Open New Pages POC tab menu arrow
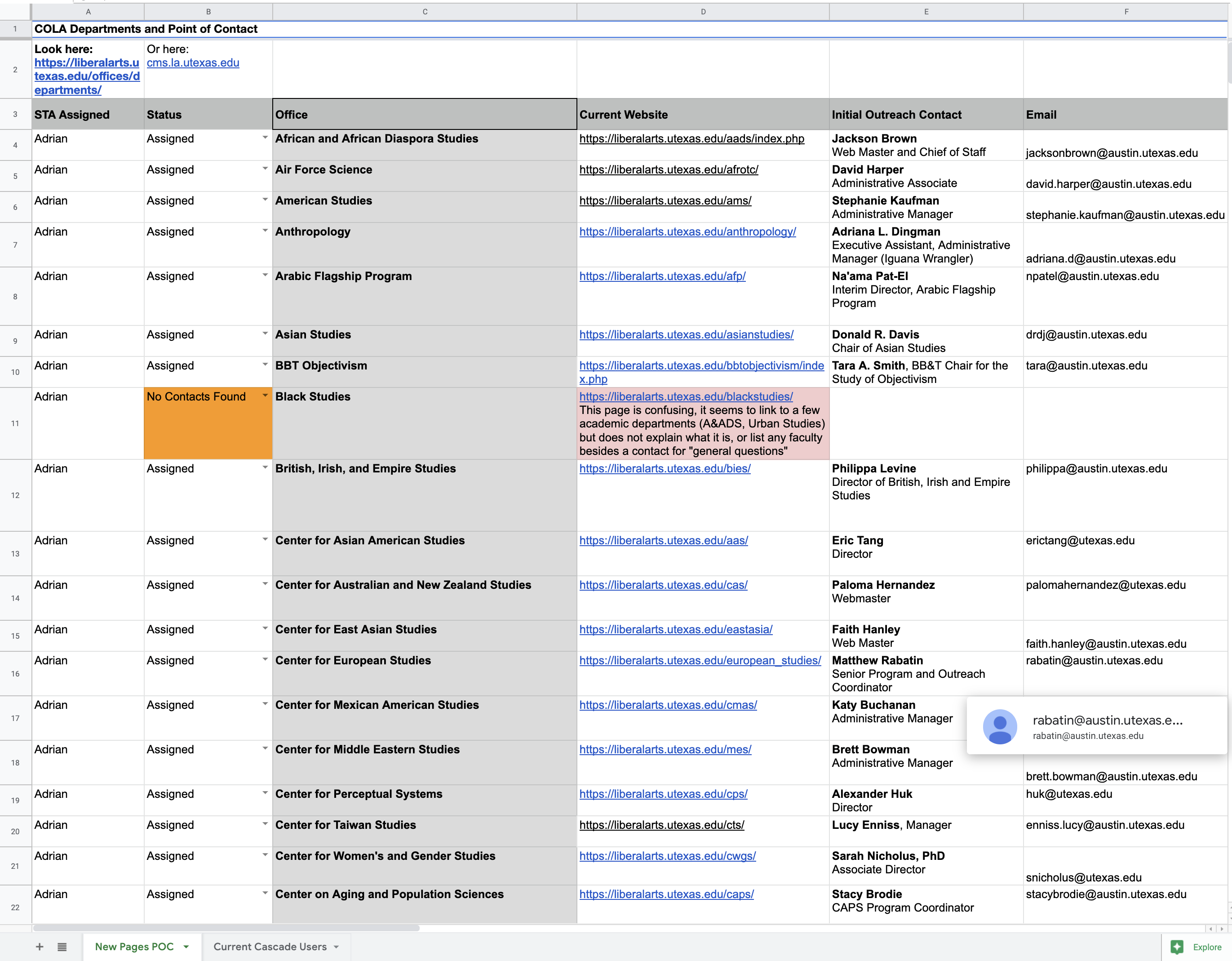 point(186,947)
